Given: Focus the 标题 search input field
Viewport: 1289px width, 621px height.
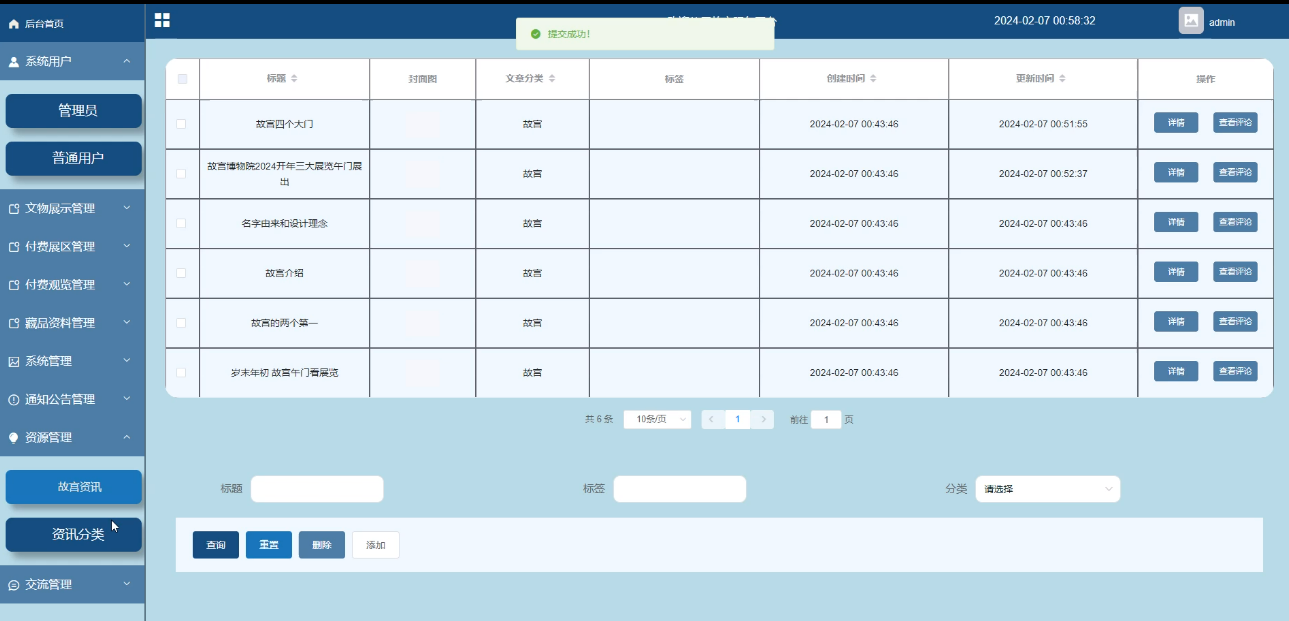Looking at the screenshot, I should [317, 489].
